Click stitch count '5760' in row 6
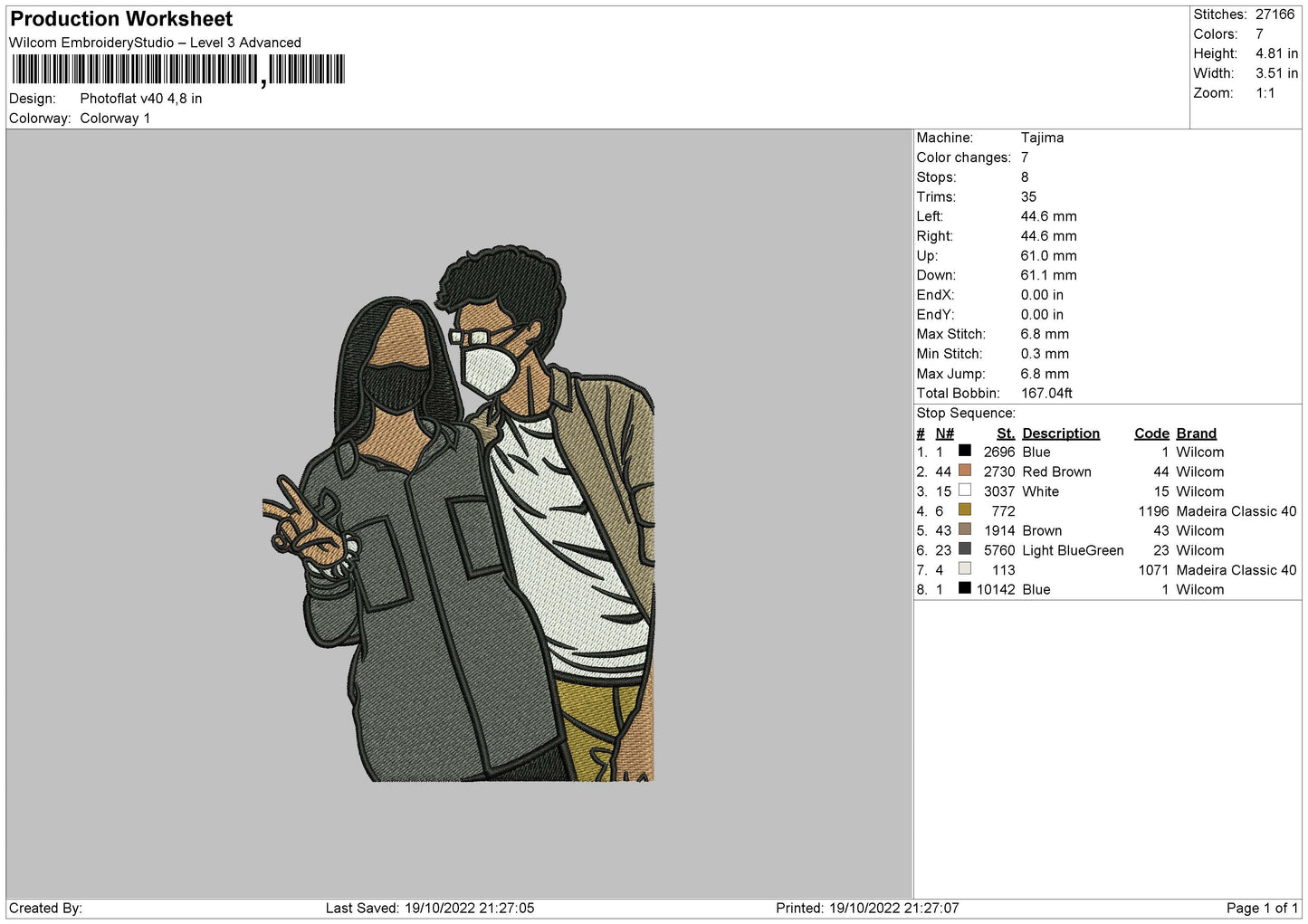This screenshot has height=924, width=1308. (x=999, y=550)
